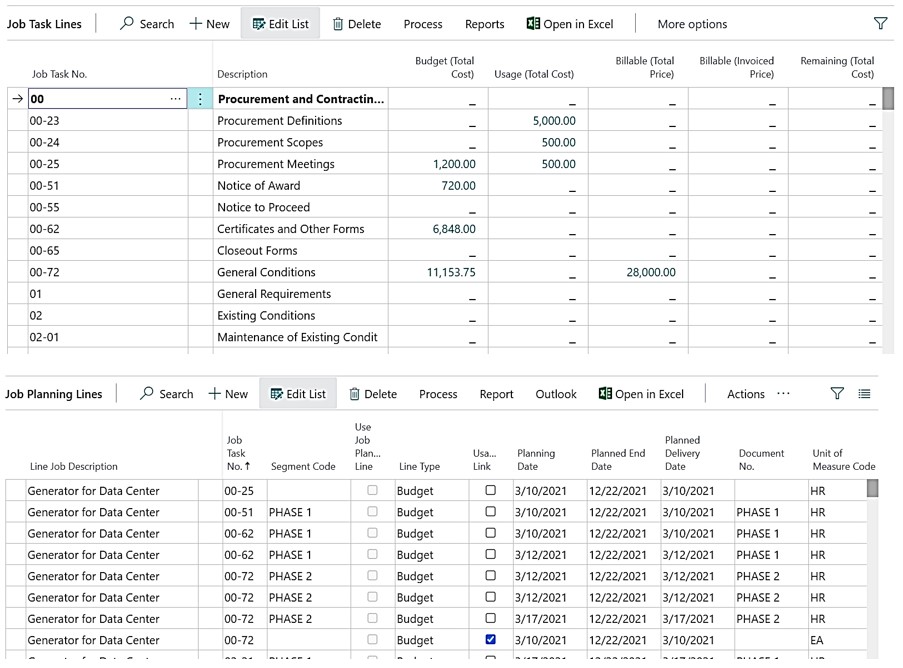Expand the Process menu in Job Task Lines
Screen dimensions: 903x668
tap(423, 24)
